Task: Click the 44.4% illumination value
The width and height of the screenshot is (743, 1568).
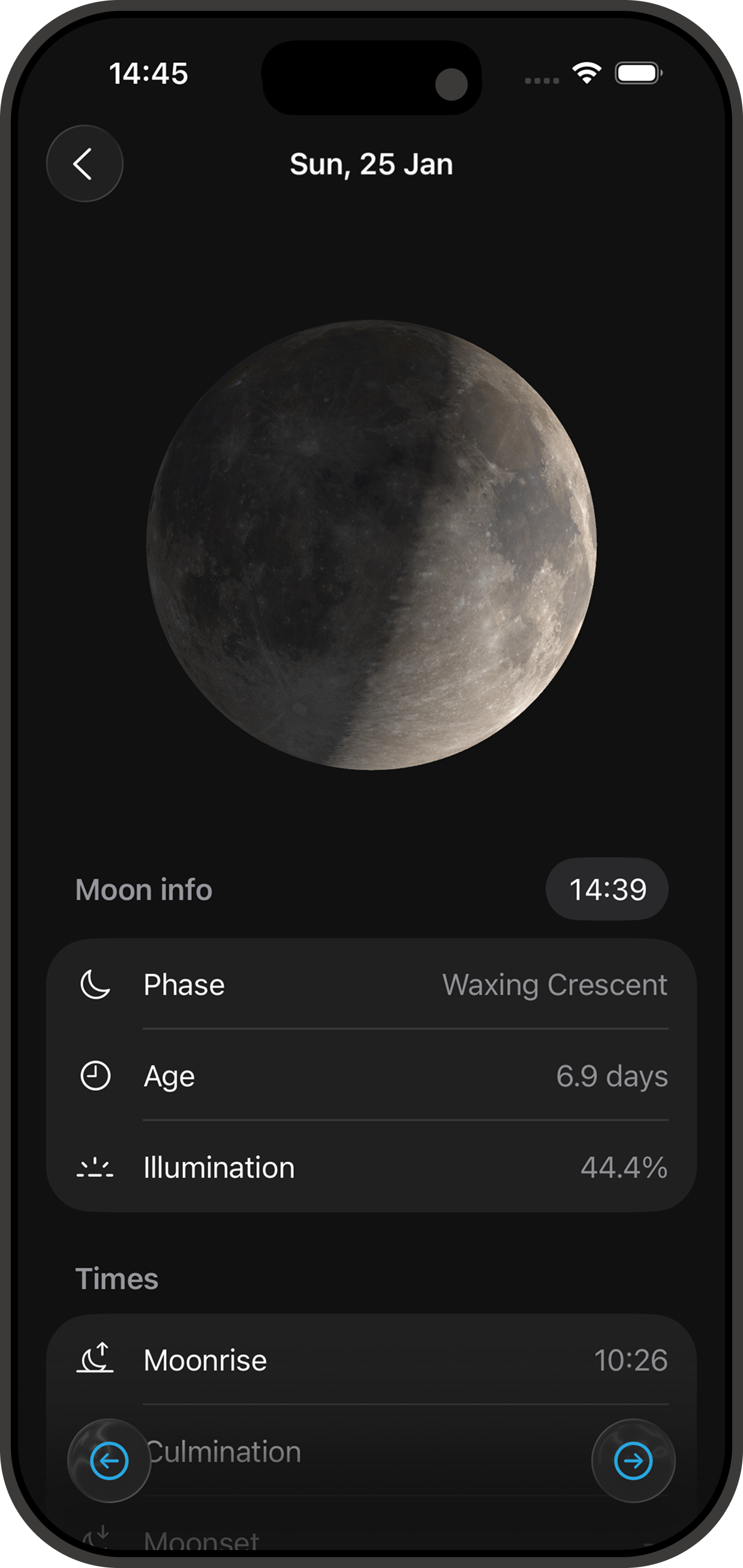Action: coord(624,1166)
